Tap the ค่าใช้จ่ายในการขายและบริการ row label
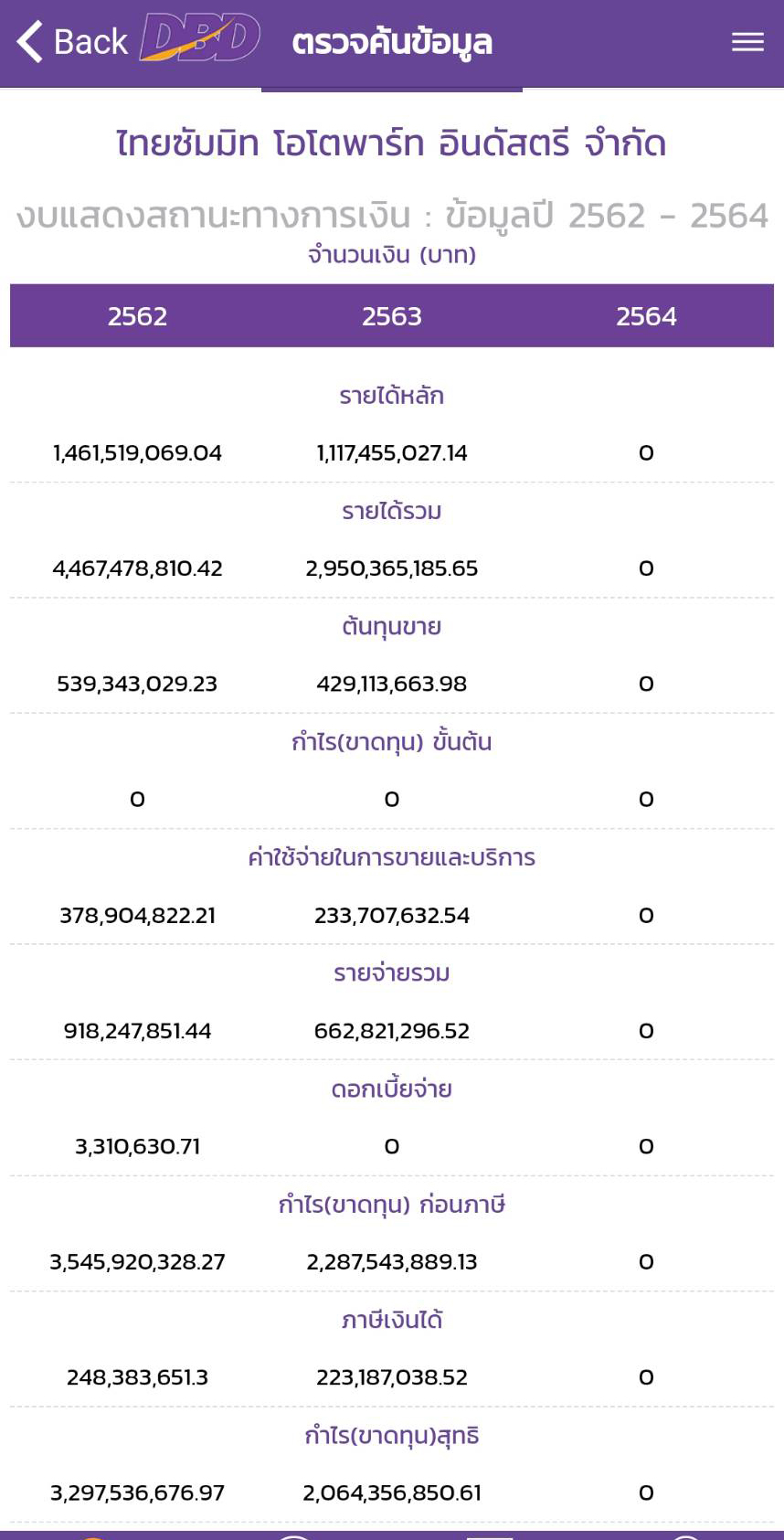 click(392, 857)
